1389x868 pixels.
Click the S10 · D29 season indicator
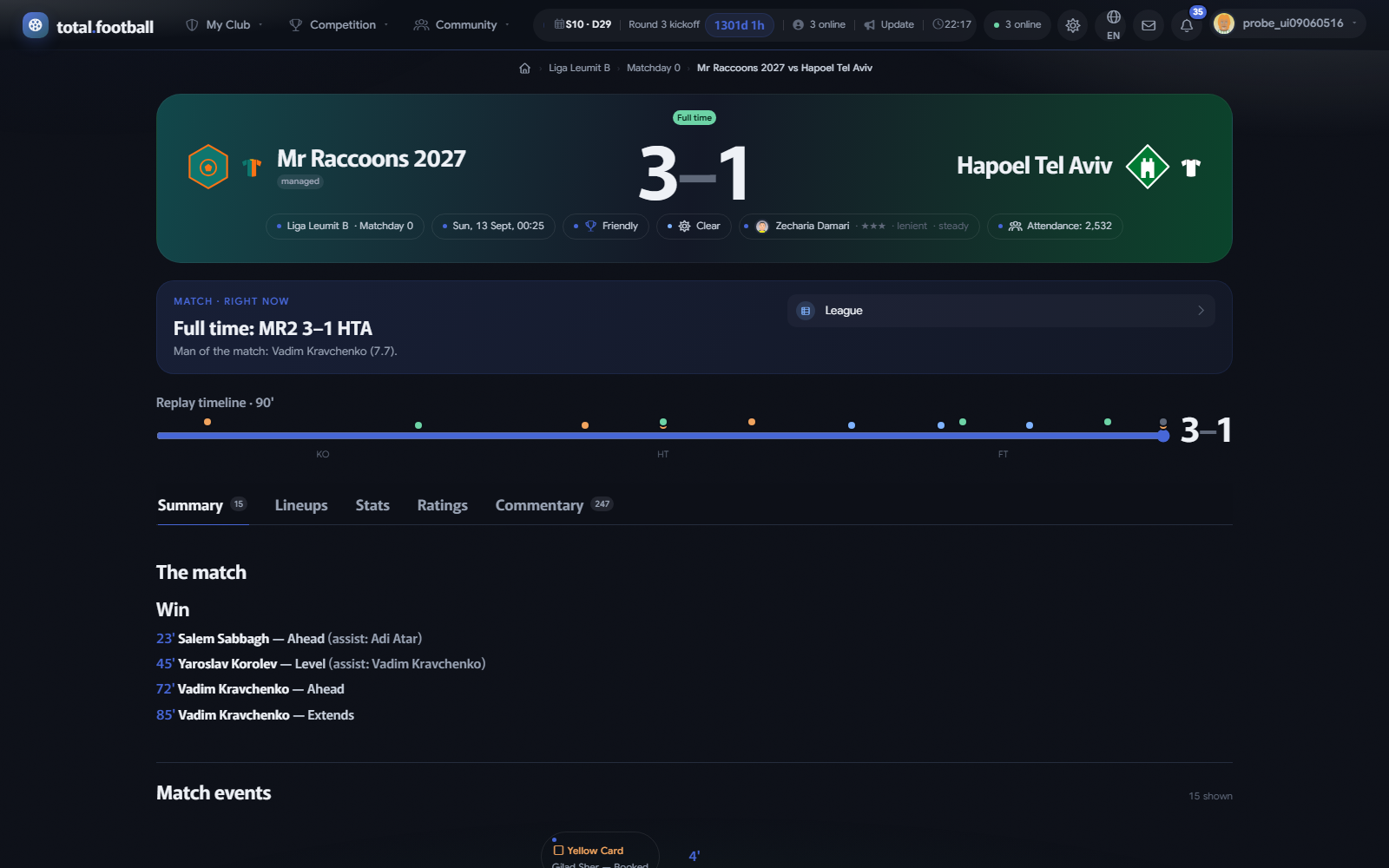(x=583, y=24)
